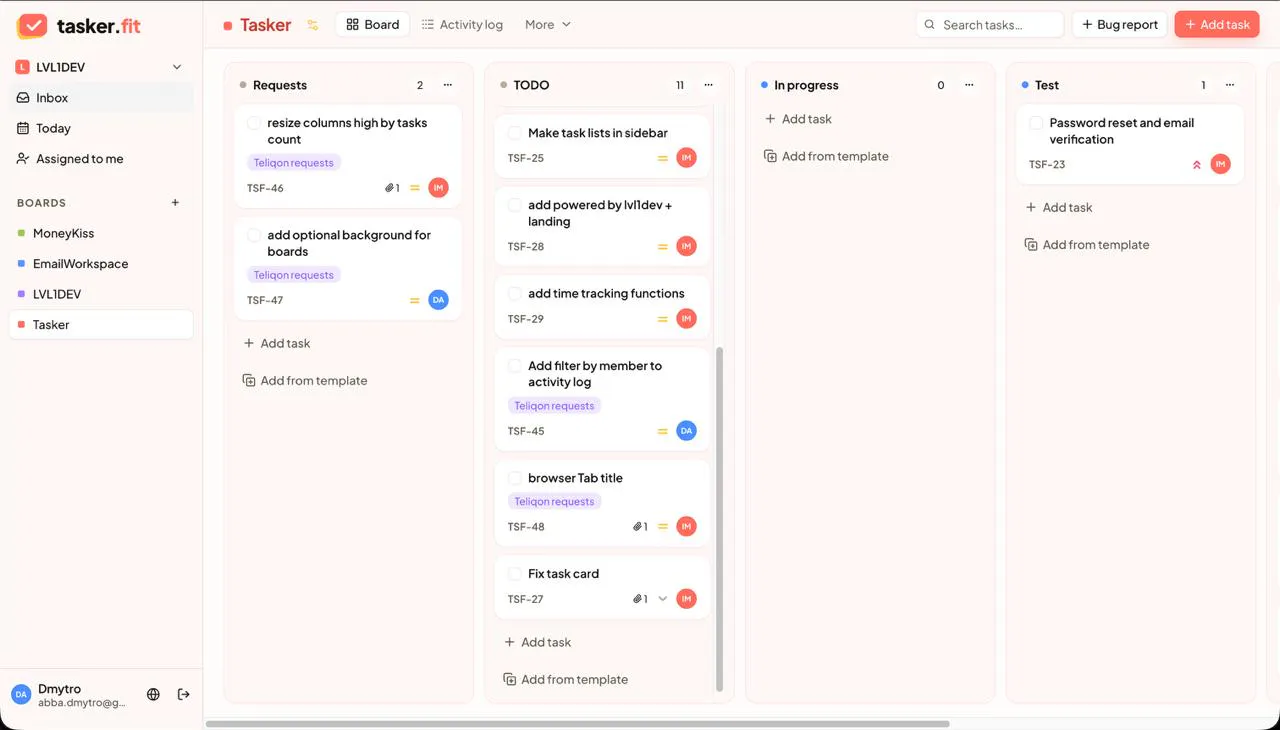This screenshot has height=730, width=1280.
Task: Add from template in Requests column
Action: pos(305,381)
